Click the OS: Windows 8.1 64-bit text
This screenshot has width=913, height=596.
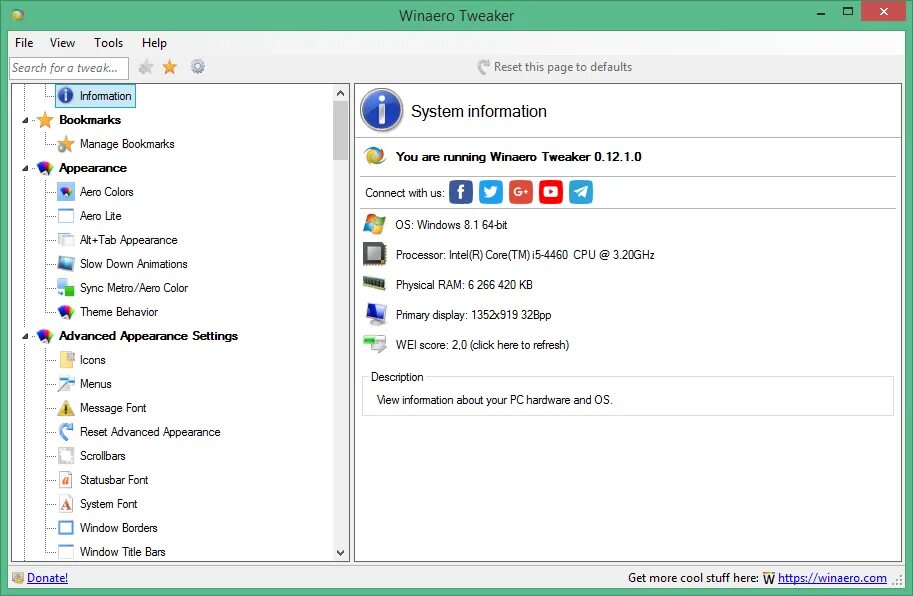click(x=451, y=225)
